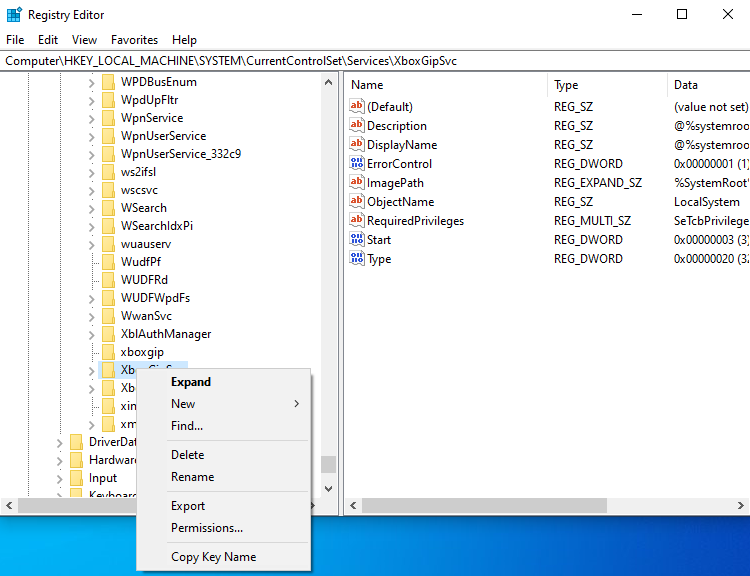Choose Expand from the context menu
750x576 pixels.
[x=224, y=382]
